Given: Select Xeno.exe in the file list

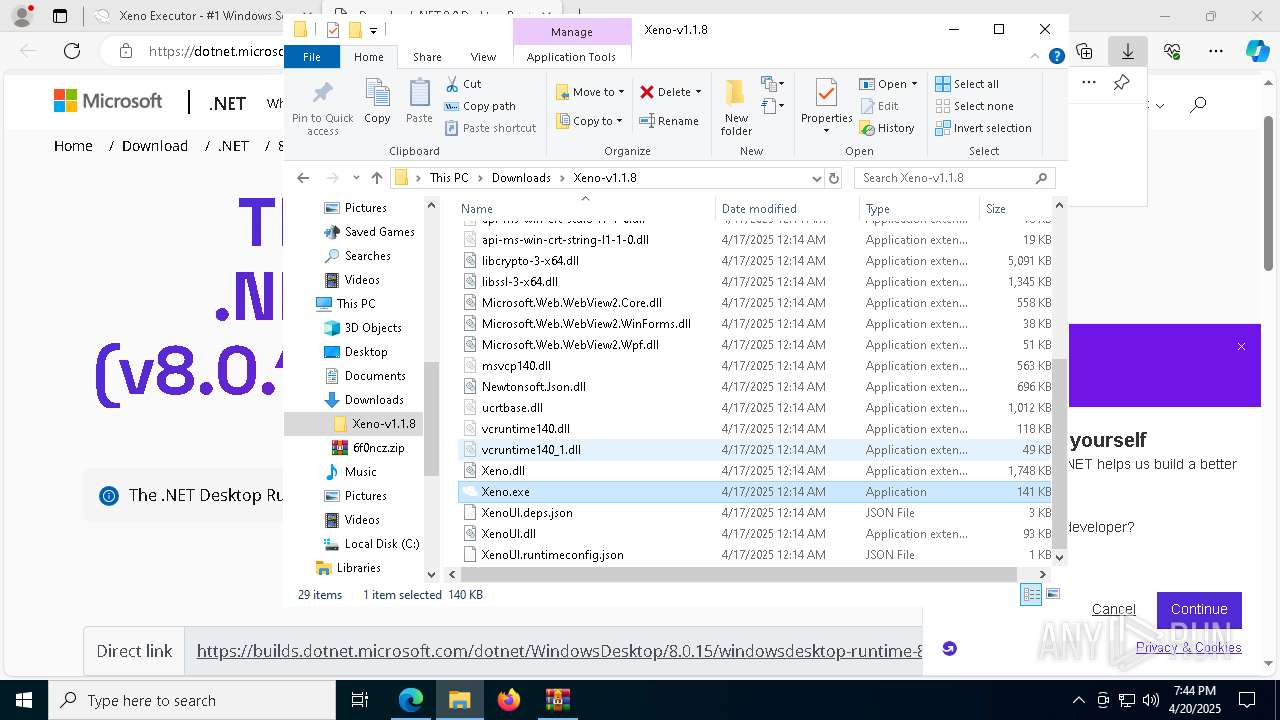Looking at the screenshot, I should [755, 492].
